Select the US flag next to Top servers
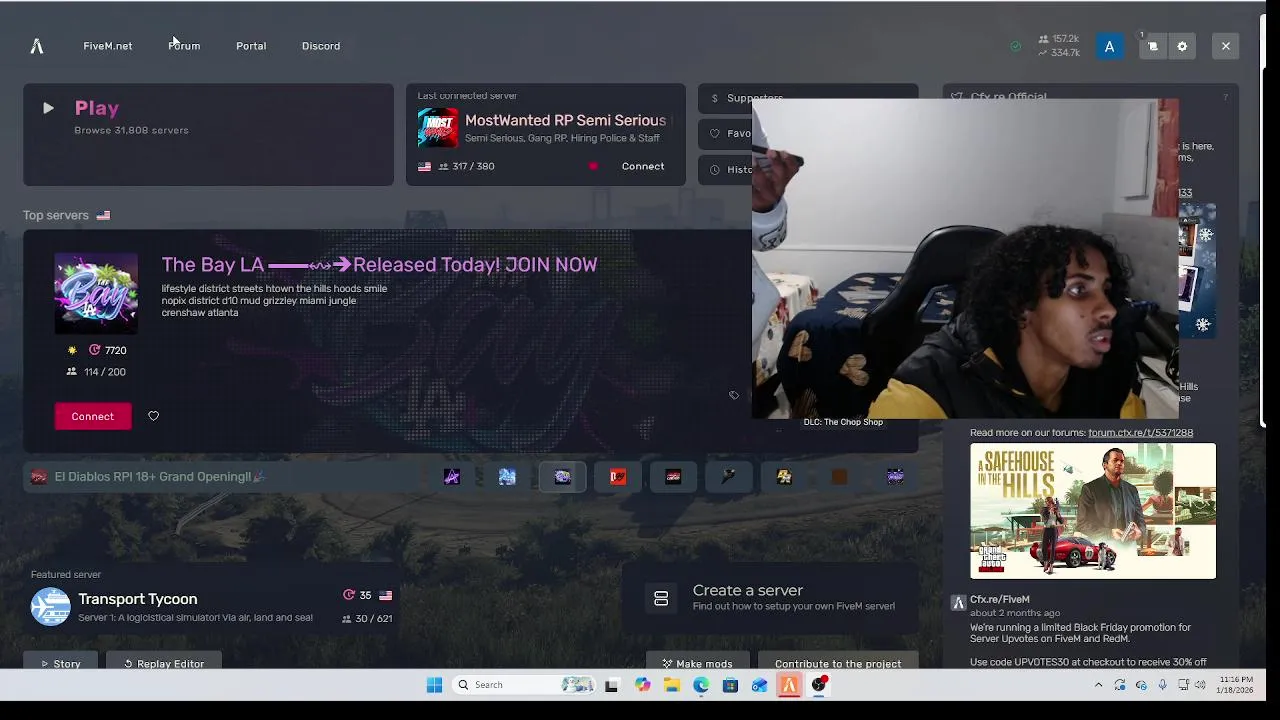The height and width of the screenshot is (720, 1280). tap(103, 215)
